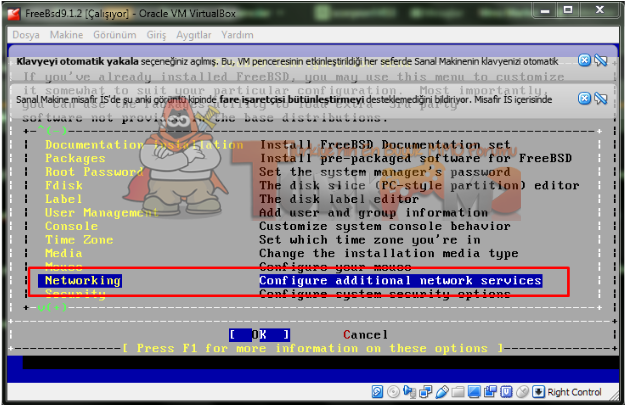Maximize the VirtualBox window
The width and height of the screenshot is (626, 405).
point(568,10)
